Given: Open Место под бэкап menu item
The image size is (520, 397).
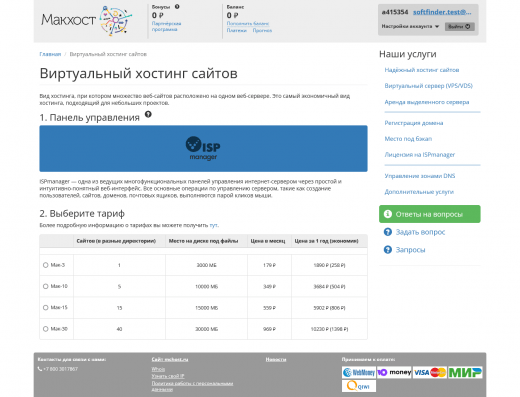Looking at the screenshot, I should [408, 139].
